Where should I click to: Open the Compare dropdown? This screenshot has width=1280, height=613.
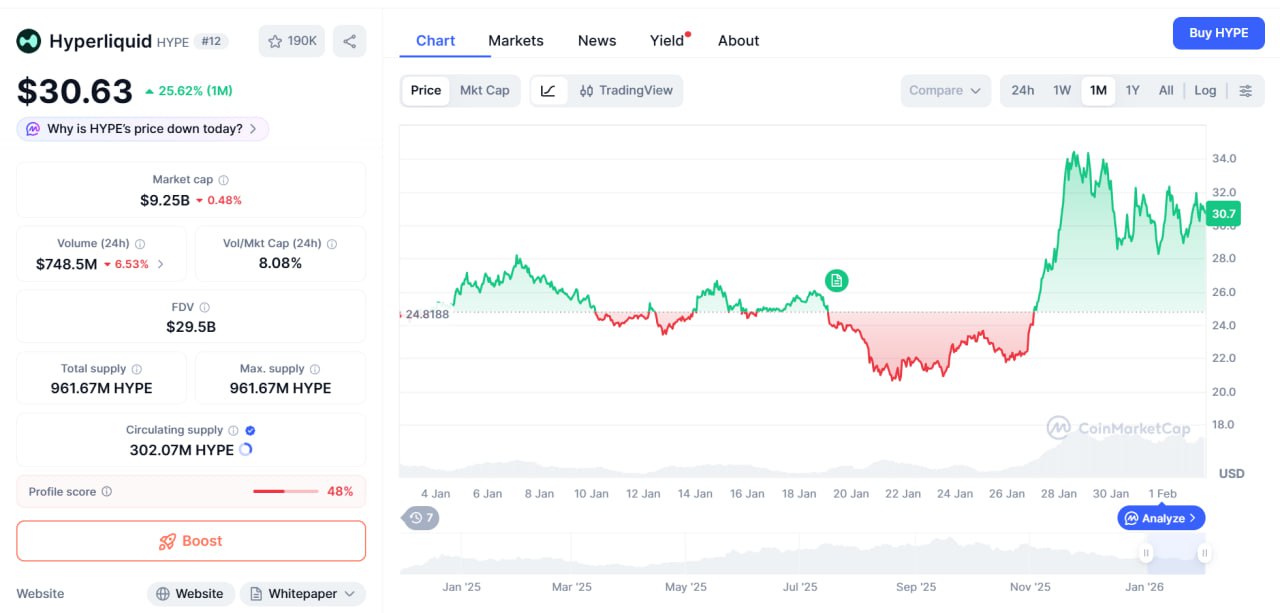tap(944, 90)
